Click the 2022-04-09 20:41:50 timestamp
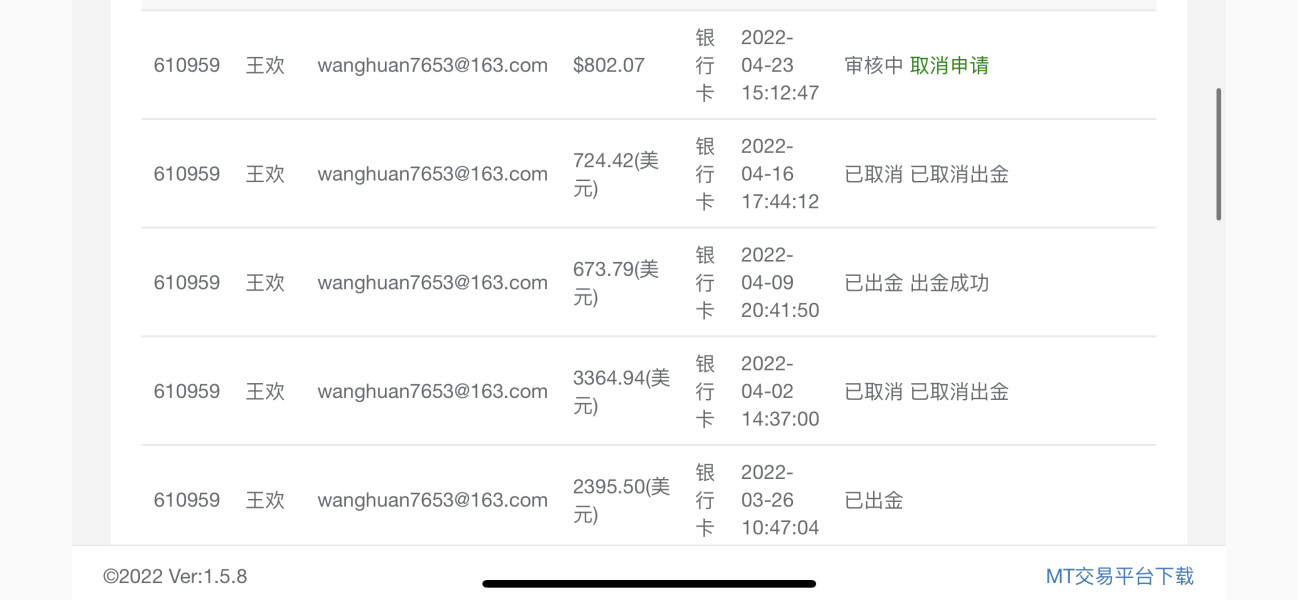 click(x=779, y=283)
